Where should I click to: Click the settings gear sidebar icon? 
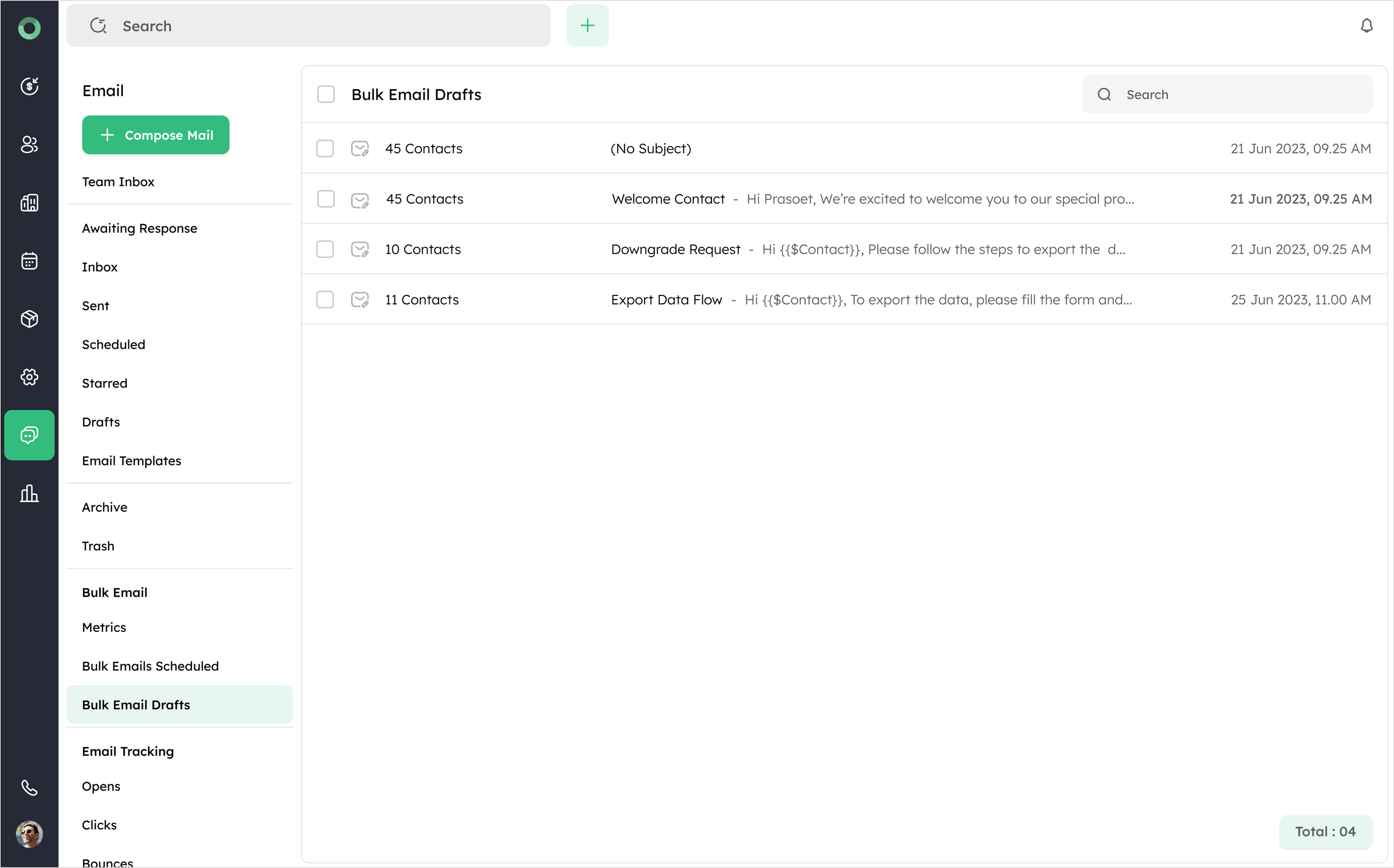click(29, 377)
